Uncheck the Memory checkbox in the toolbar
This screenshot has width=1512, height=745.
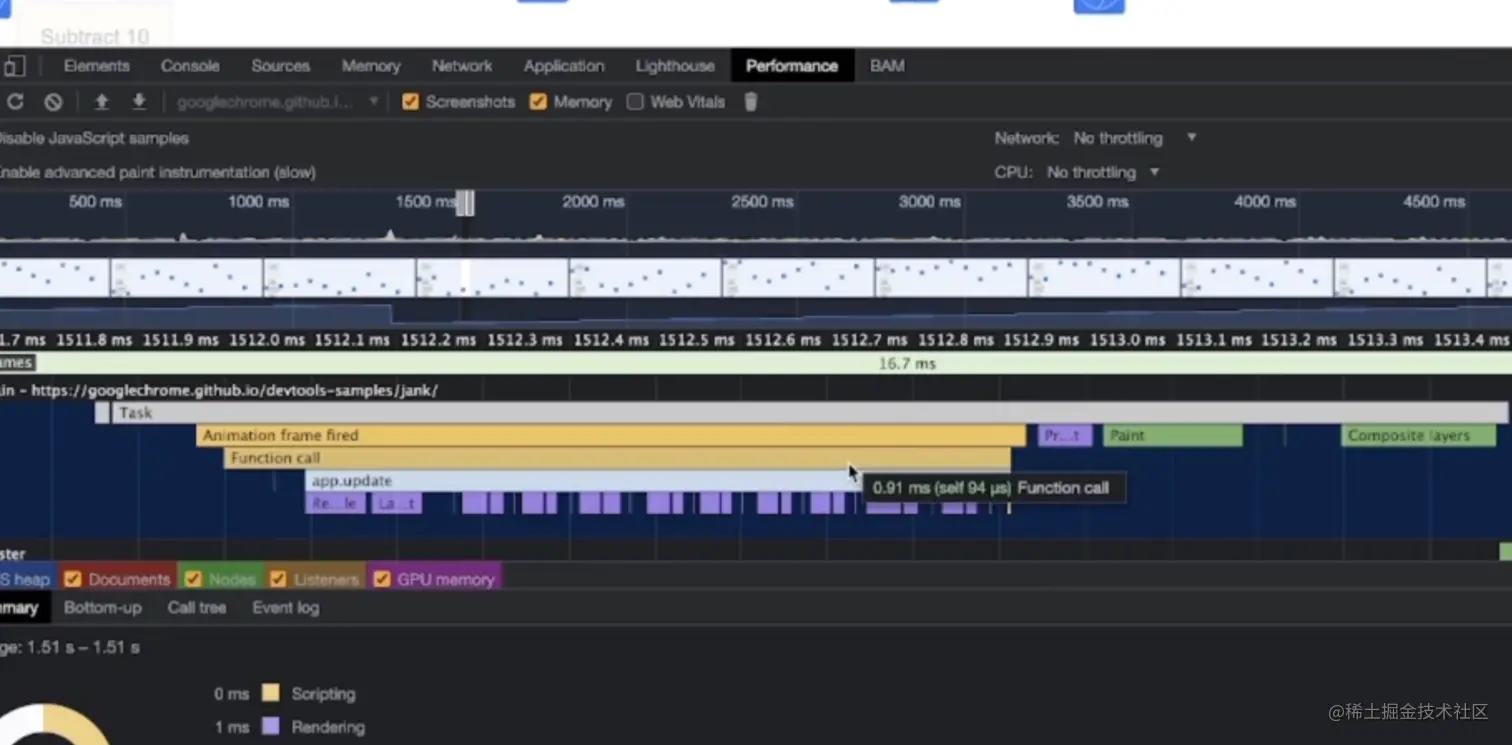coord(538,102)
